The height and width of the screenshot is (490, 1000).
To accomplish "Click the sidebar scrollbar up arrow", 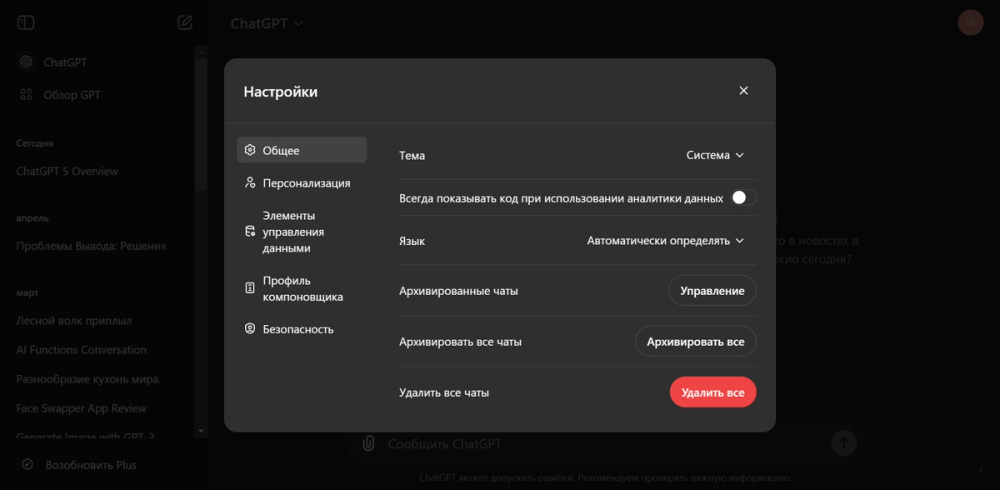I will [x=201, y=52].
